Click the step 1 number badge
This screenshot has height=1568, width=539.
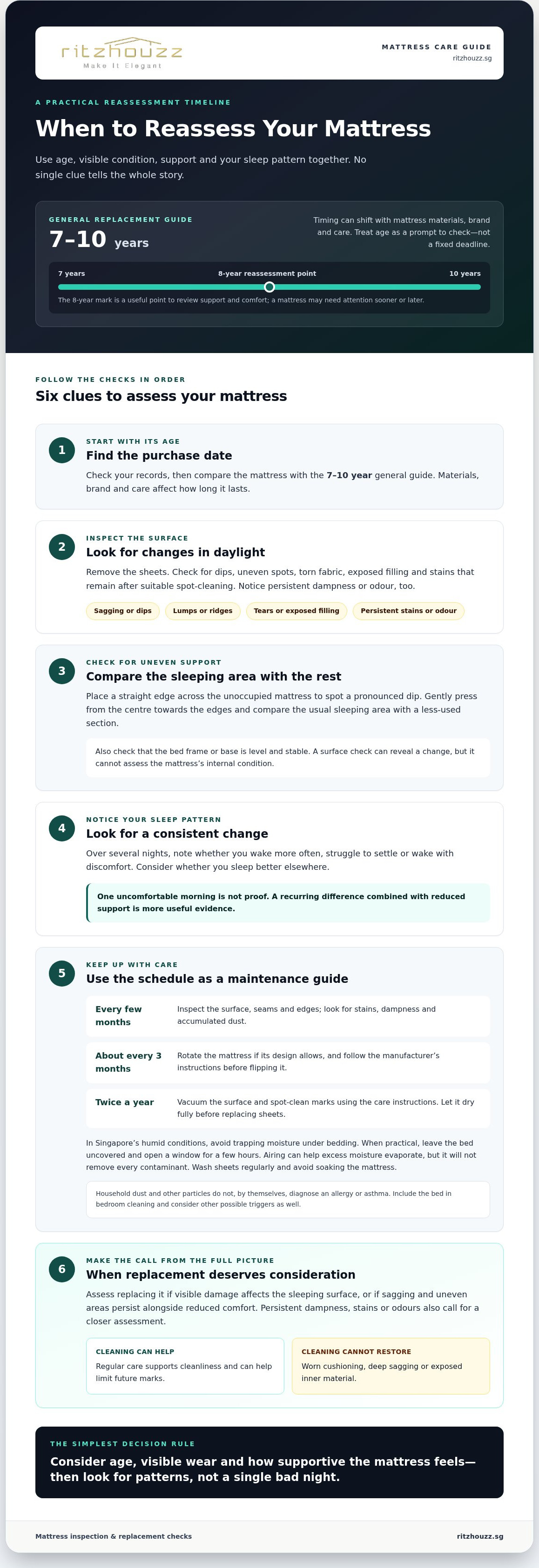[x=61, y=450]
